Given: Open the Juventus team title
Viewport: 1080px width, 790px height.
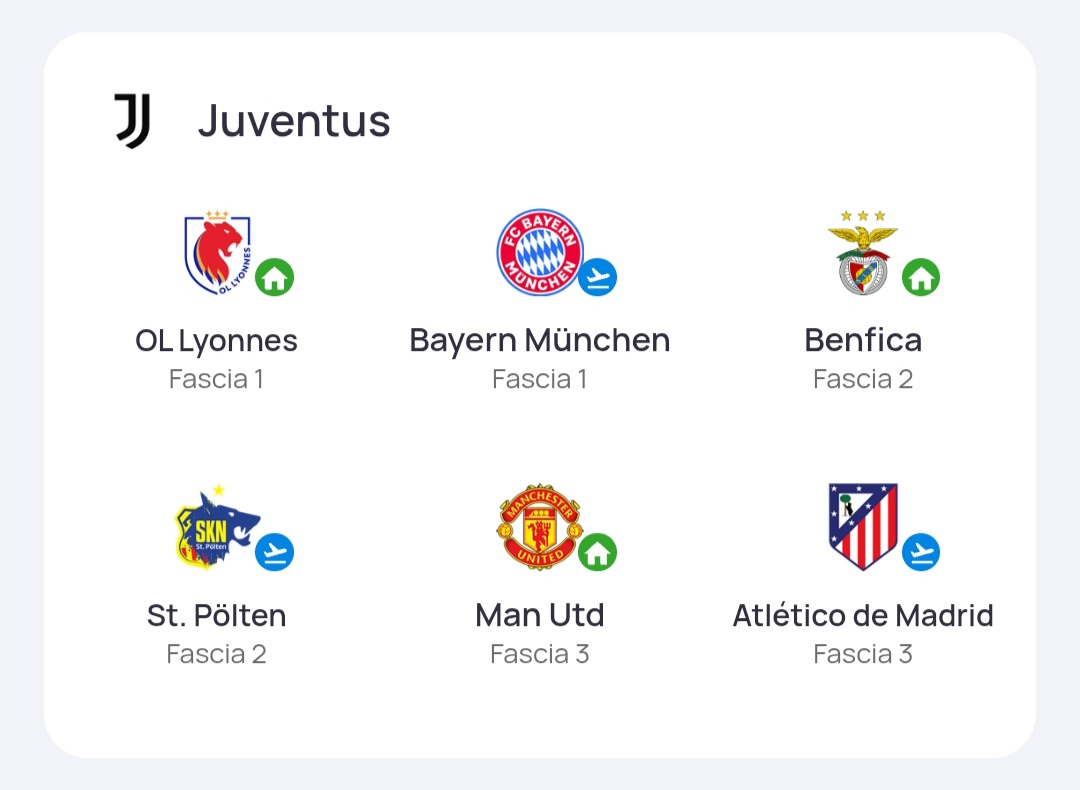Looking at the screenshot, I should coord(294,121).
